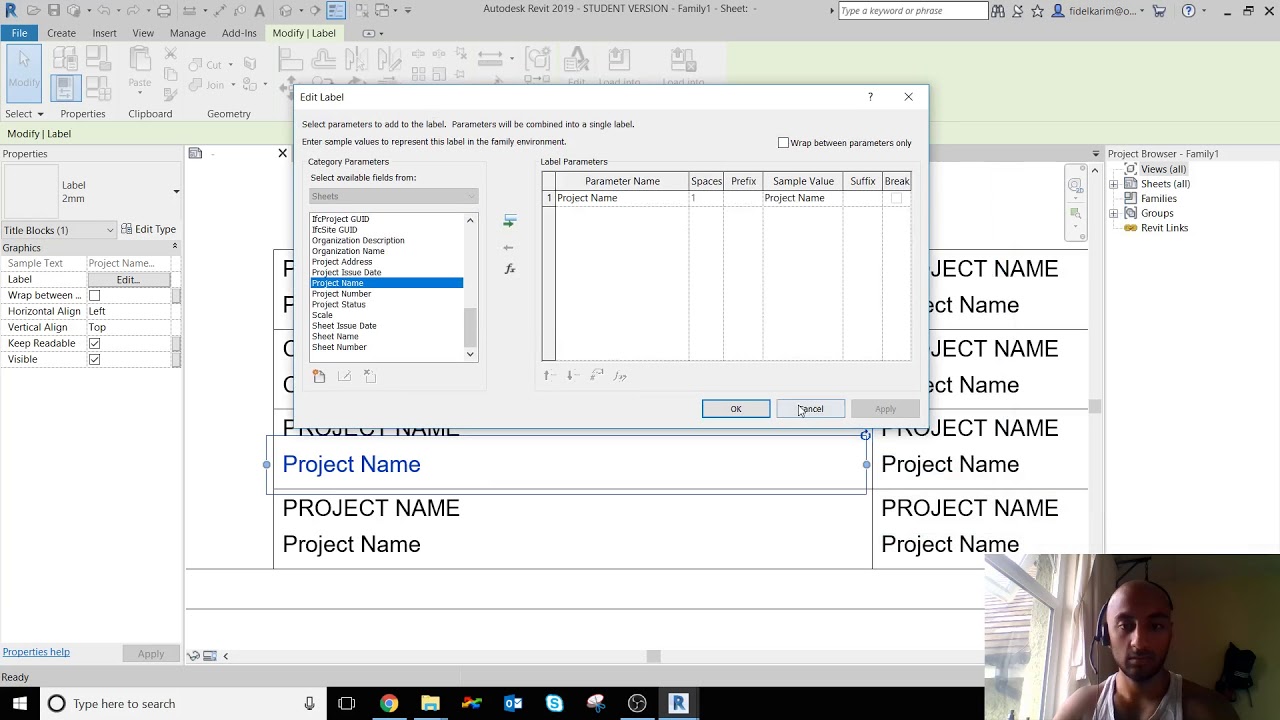Click the binoculars search icon
Image resolution: width=1280 pixels, height=720 pixels.
click(997, 11)
